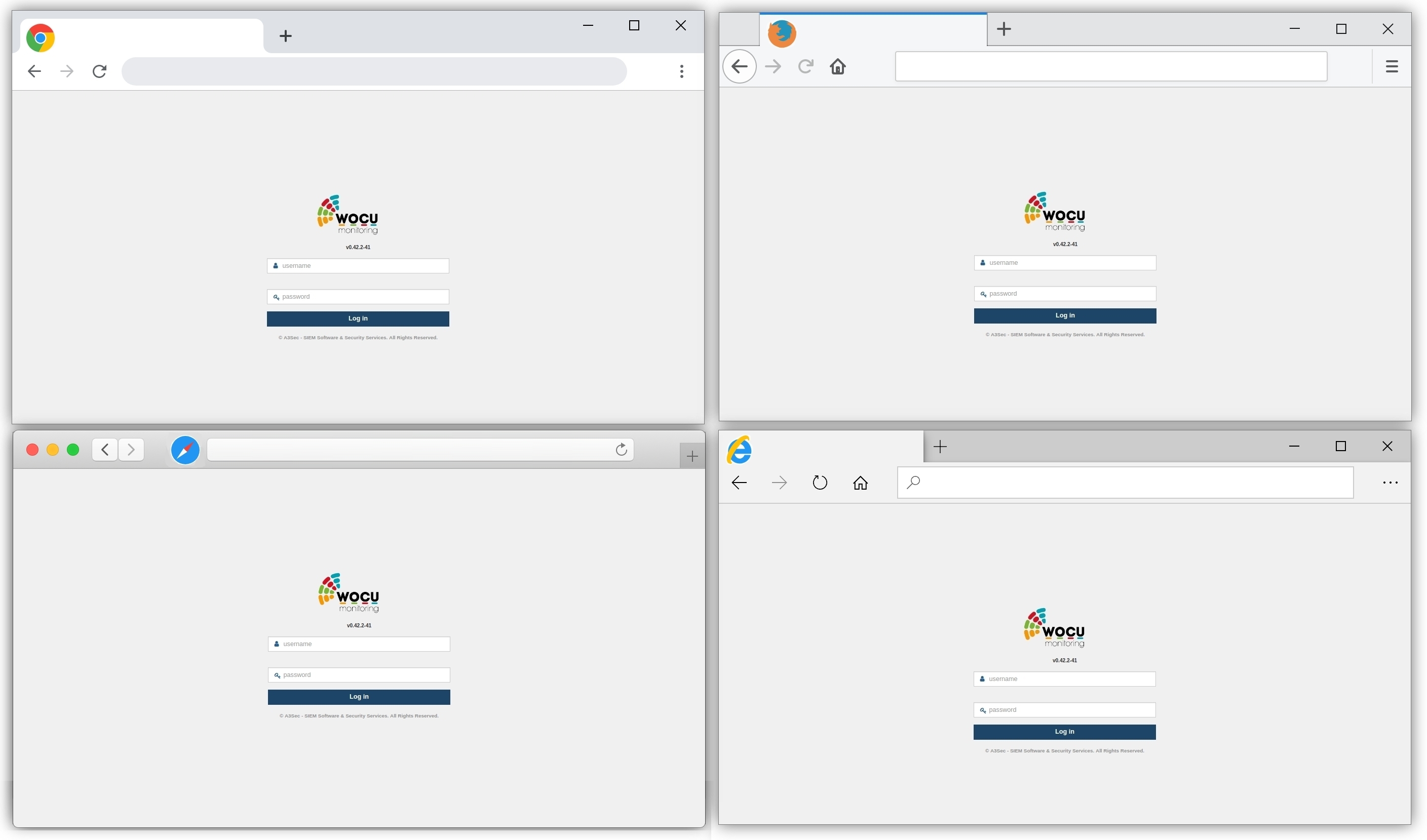
Task: Reload the page using Safari's refresh arrow
Action: click(x=621, y=450)
